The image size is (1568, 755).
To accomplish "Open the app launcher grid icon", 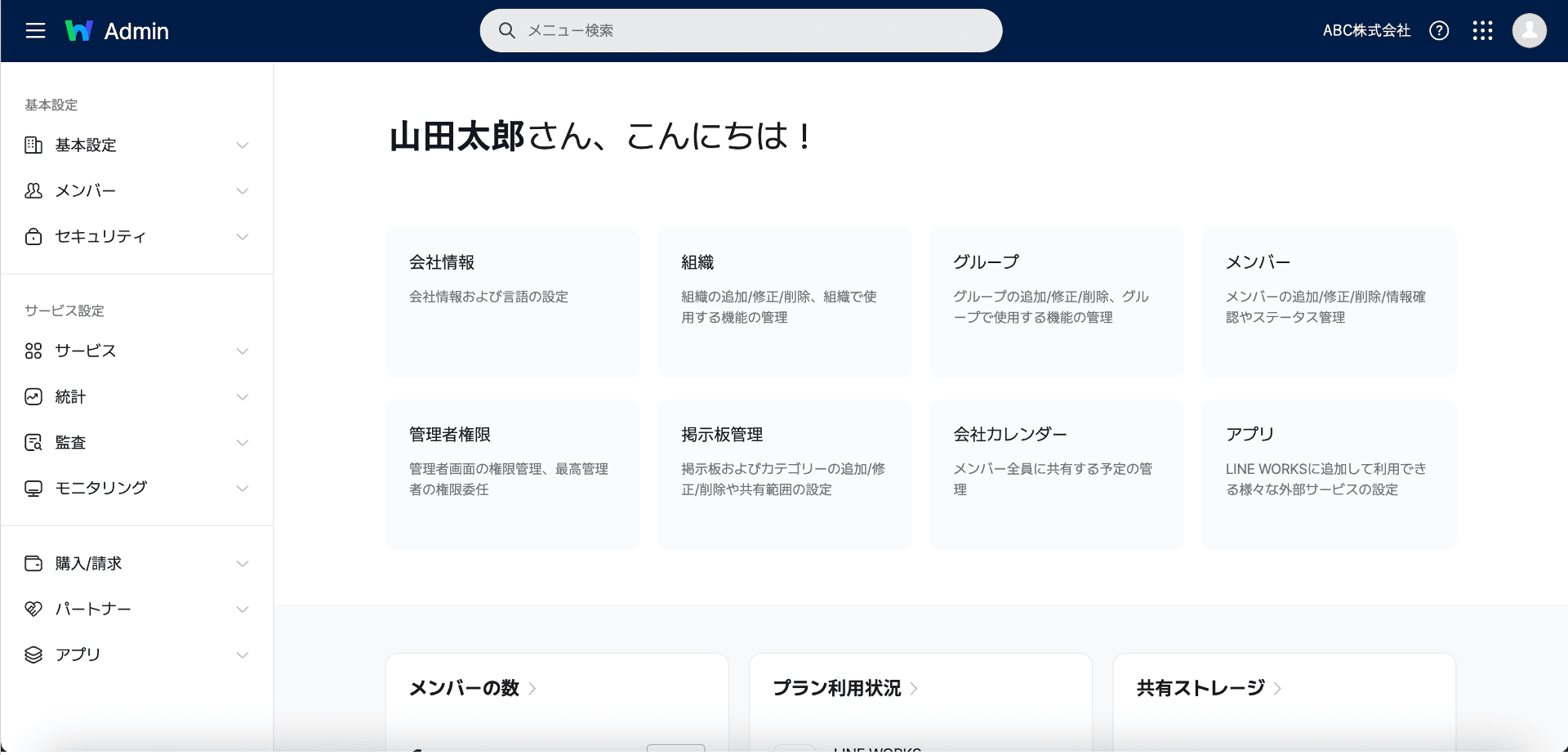I will pos(1482,30).
